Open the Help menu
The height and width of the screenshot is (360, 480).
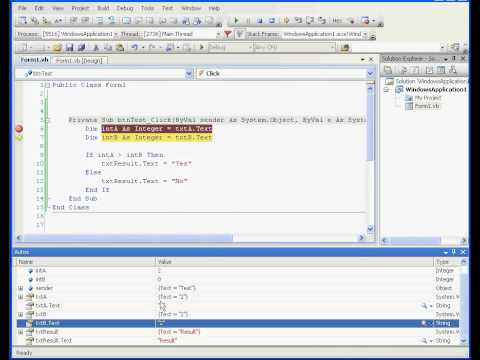[x=214, y=8]
